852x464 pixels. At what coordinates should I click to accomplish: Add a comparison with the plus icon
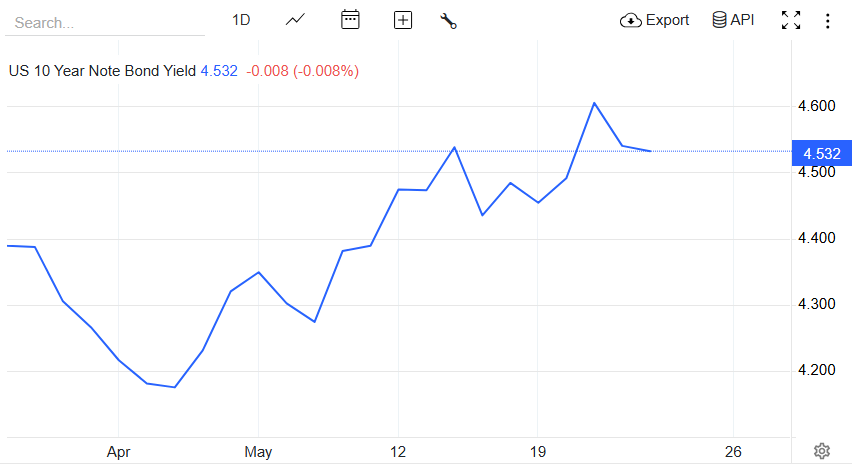tap(403, 20)
